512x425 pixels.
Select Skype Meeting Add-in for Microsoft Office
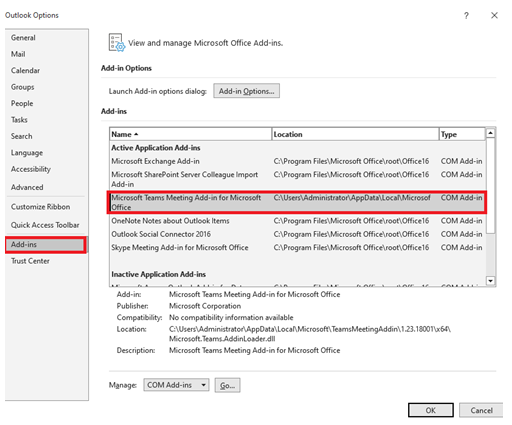(x=297, y=248)
